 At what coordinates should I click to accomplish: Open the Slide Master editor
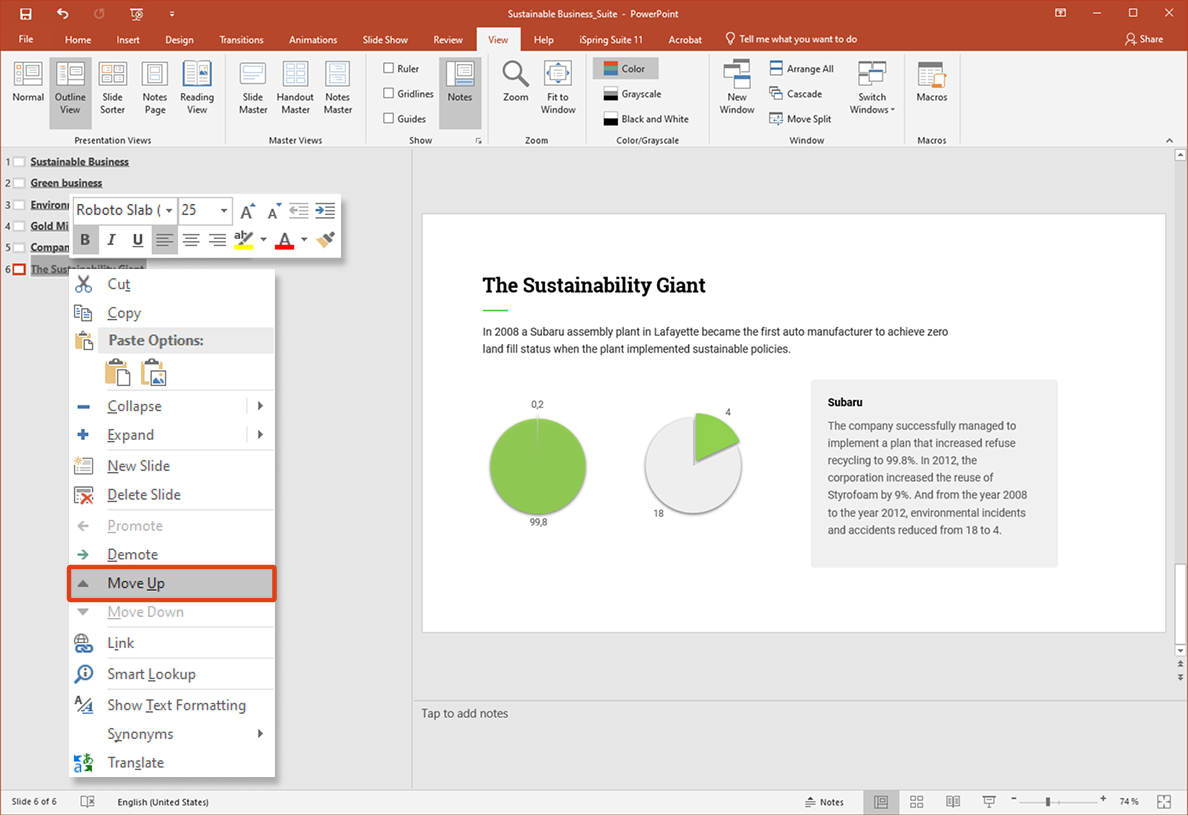point(252,86)
